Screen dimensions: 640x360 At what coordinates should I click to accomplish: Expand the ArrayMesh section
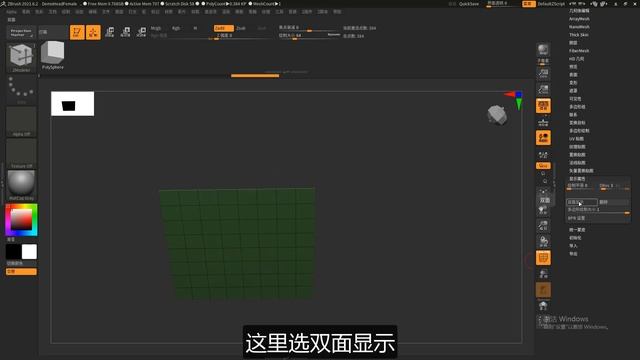click(579, 19)
